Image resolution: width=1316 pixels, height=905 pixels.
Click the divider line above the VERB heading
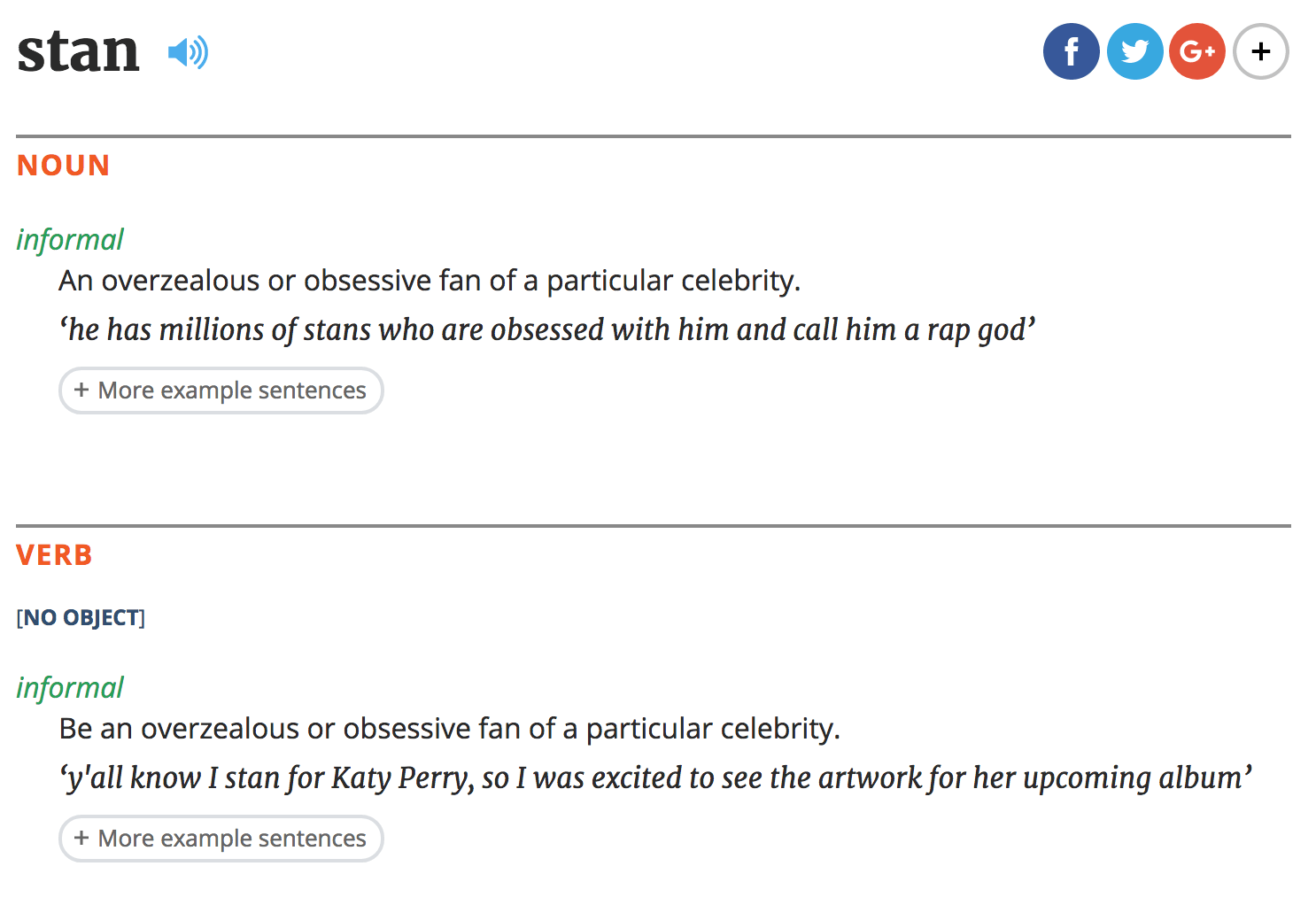coord(654,526)
